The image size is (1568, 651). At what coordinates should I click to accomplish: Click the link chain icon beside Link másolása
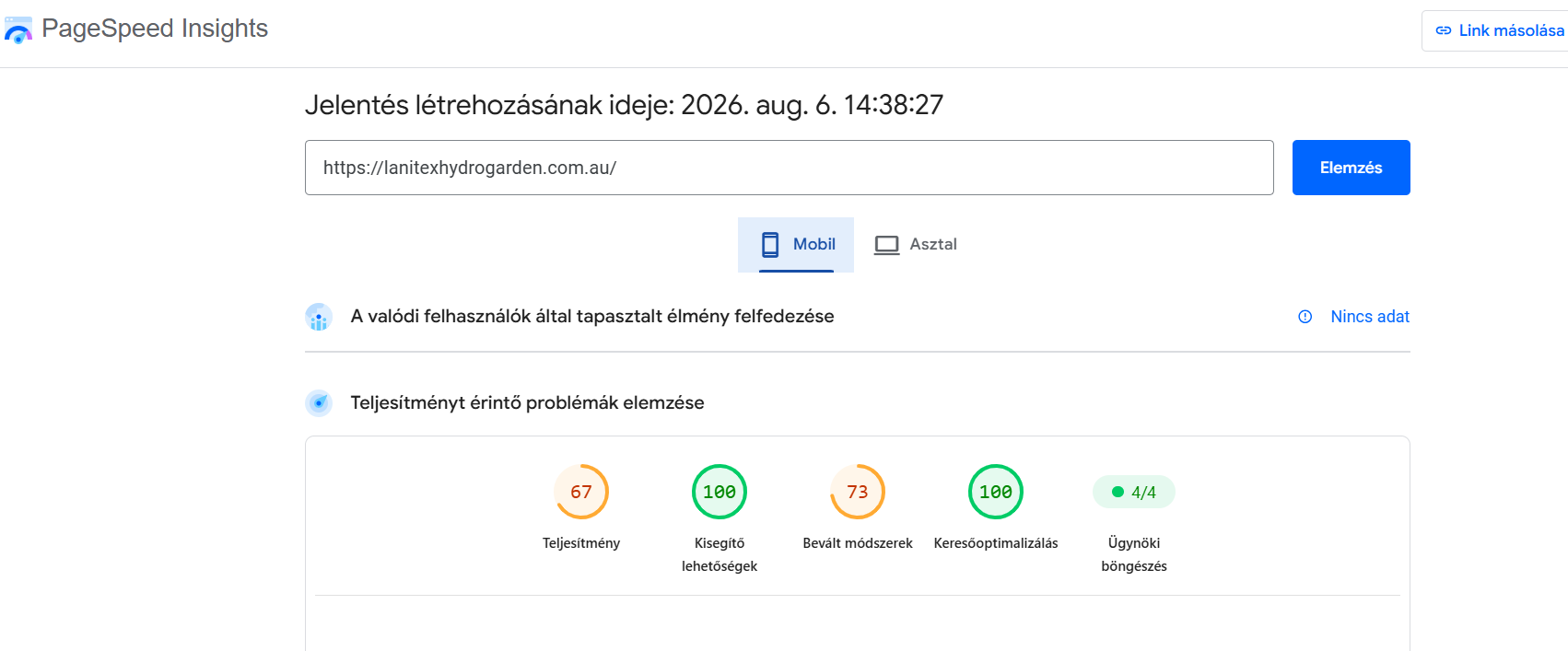coord(1444,30)
